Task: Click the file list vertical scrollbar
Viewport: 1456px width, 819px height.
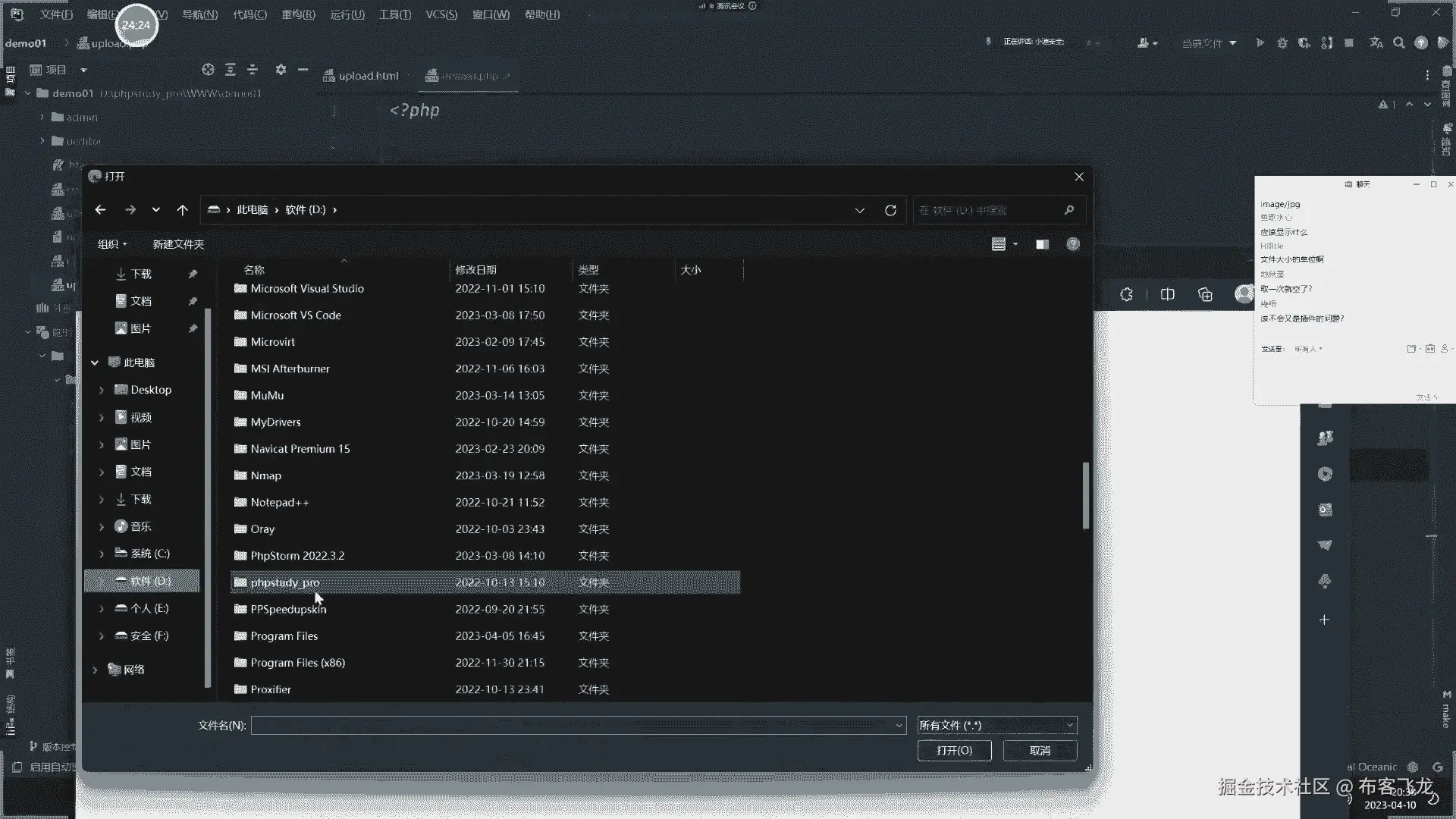Action: [1085, 495]
